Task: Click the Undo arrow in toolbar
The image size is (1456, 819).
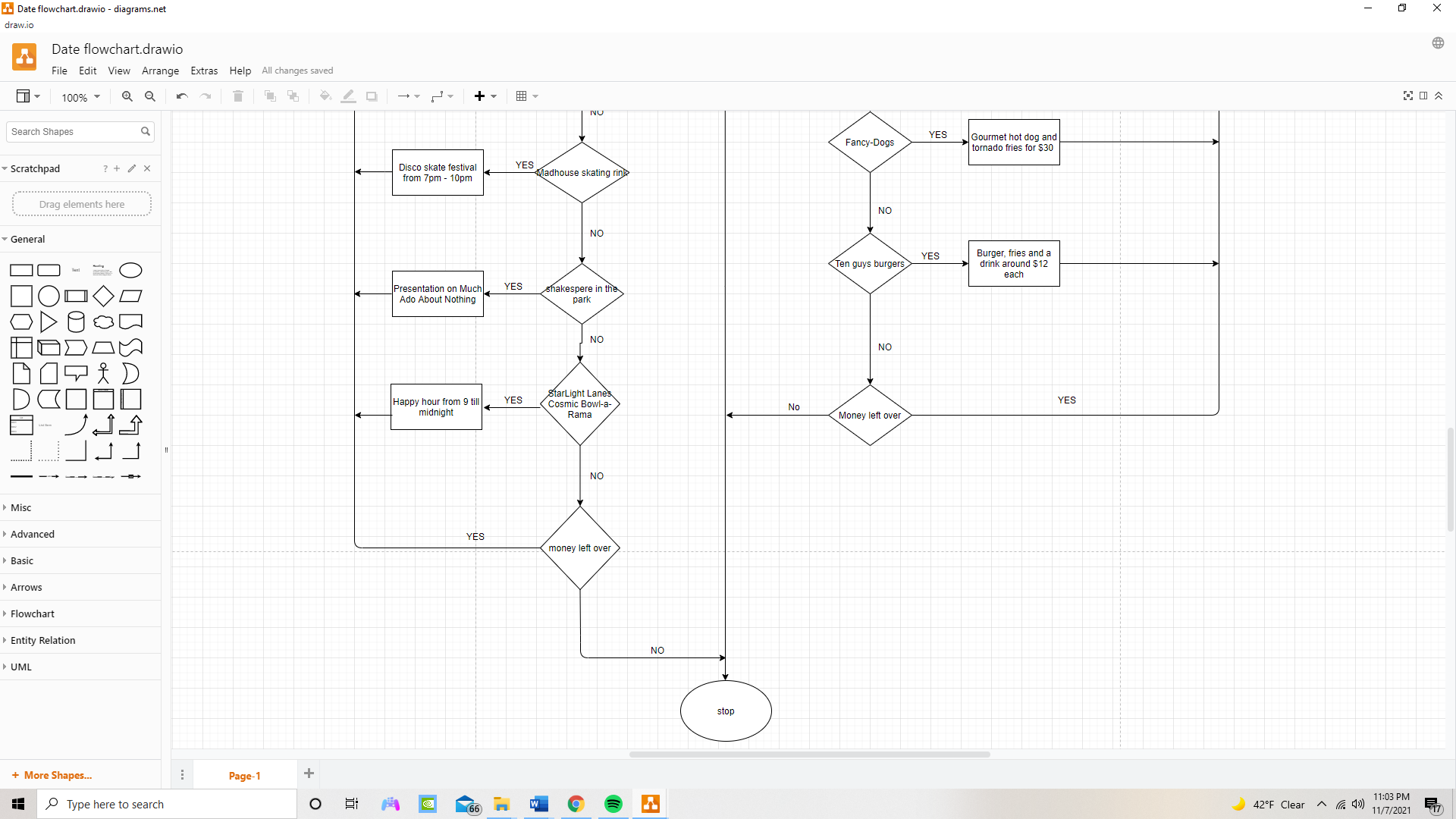Action: (x=182, y=96)
